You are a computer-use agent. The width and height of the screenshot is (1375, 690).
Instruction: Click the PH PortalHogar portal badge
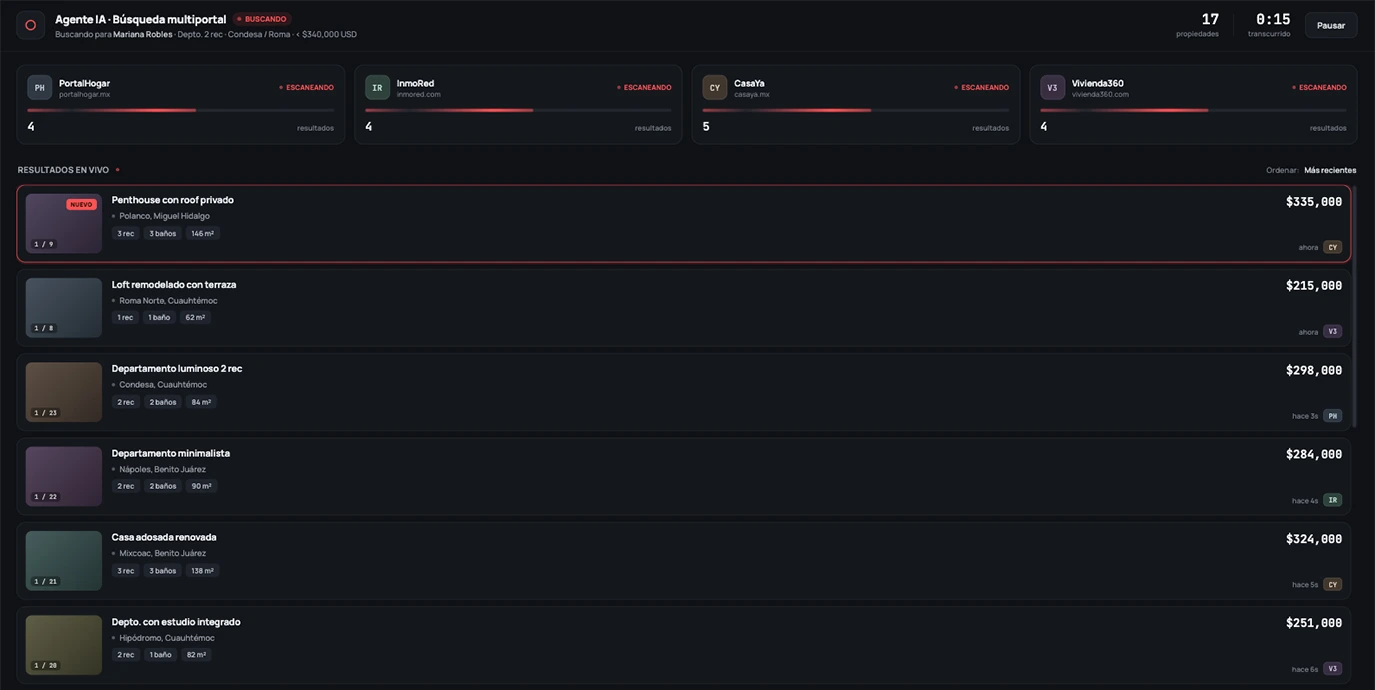coord(39,87)
